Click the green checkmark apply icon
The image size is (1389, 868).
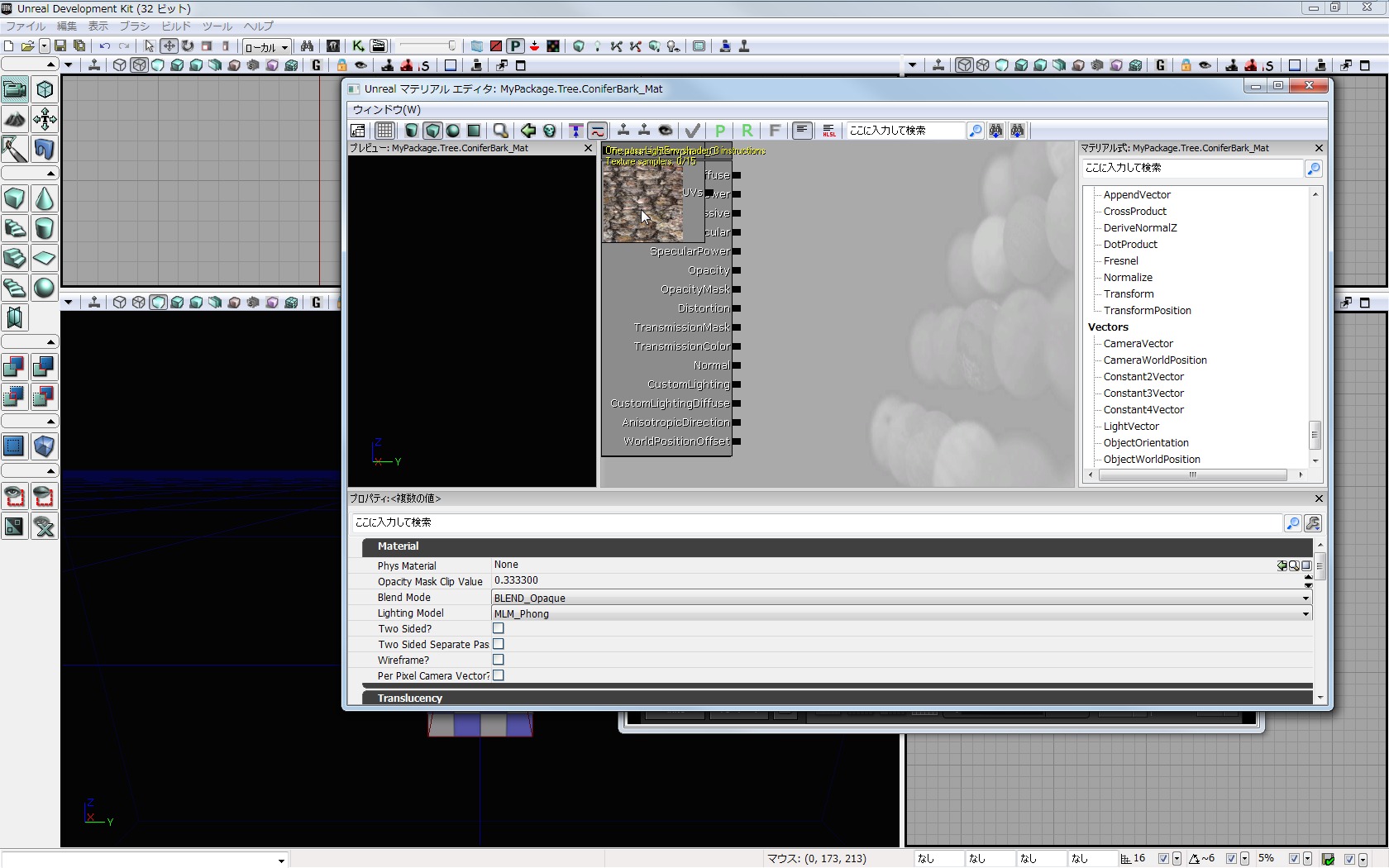click(693, 131)
